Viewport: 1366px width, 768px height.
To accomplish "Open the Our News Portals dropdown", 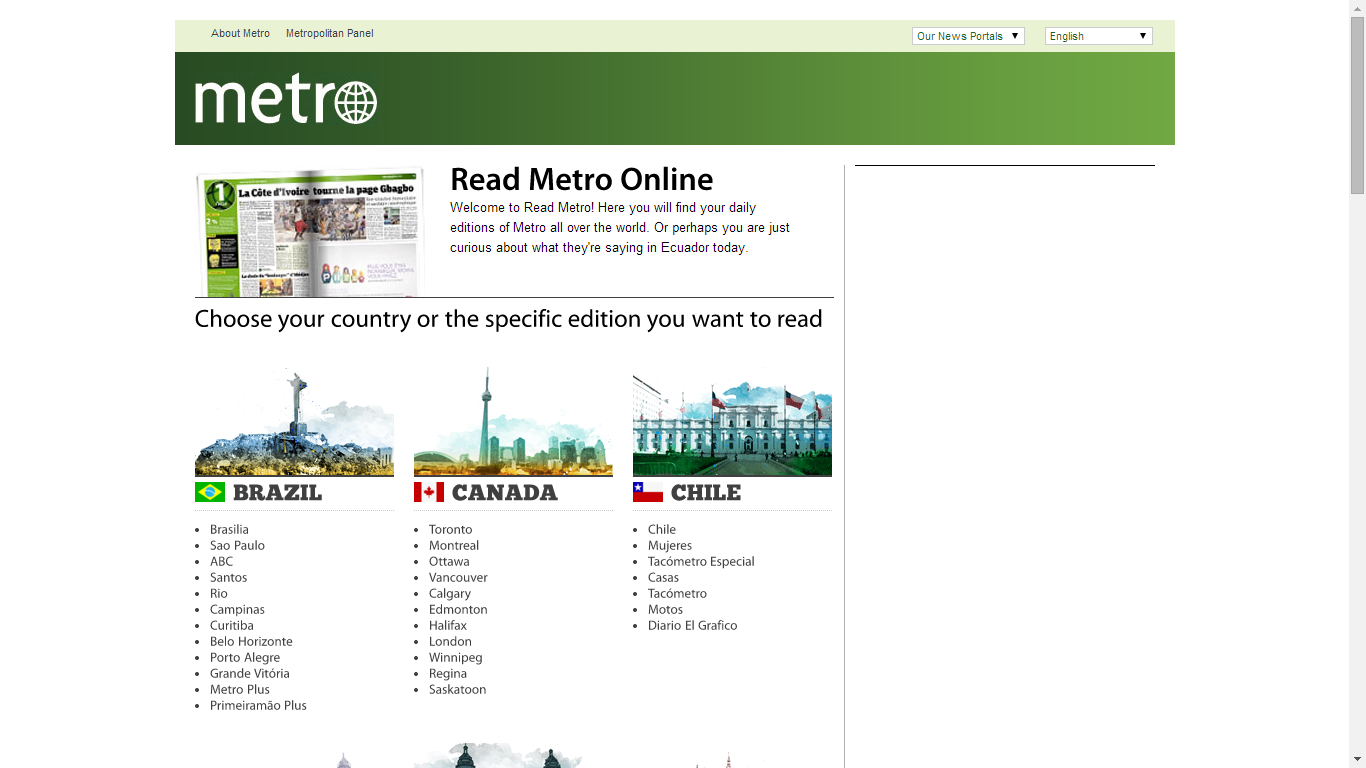I will [x=968, y=36].
